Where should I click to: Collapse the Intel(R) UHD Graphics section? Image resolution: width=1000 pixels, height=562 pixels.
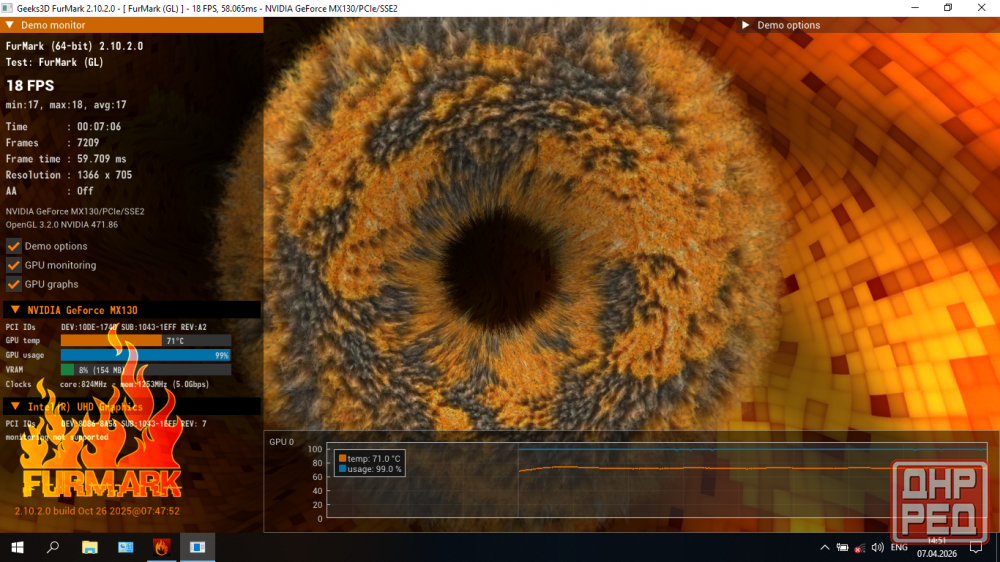coord(14,406)
